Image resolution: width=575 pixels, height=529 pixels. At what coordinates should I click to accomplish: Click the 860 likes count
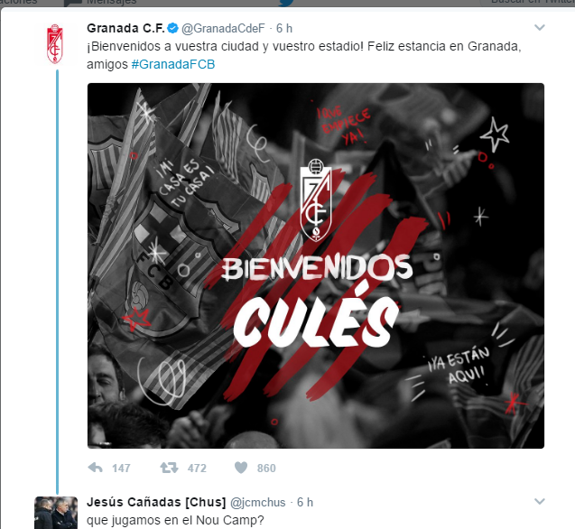[266, 468]
